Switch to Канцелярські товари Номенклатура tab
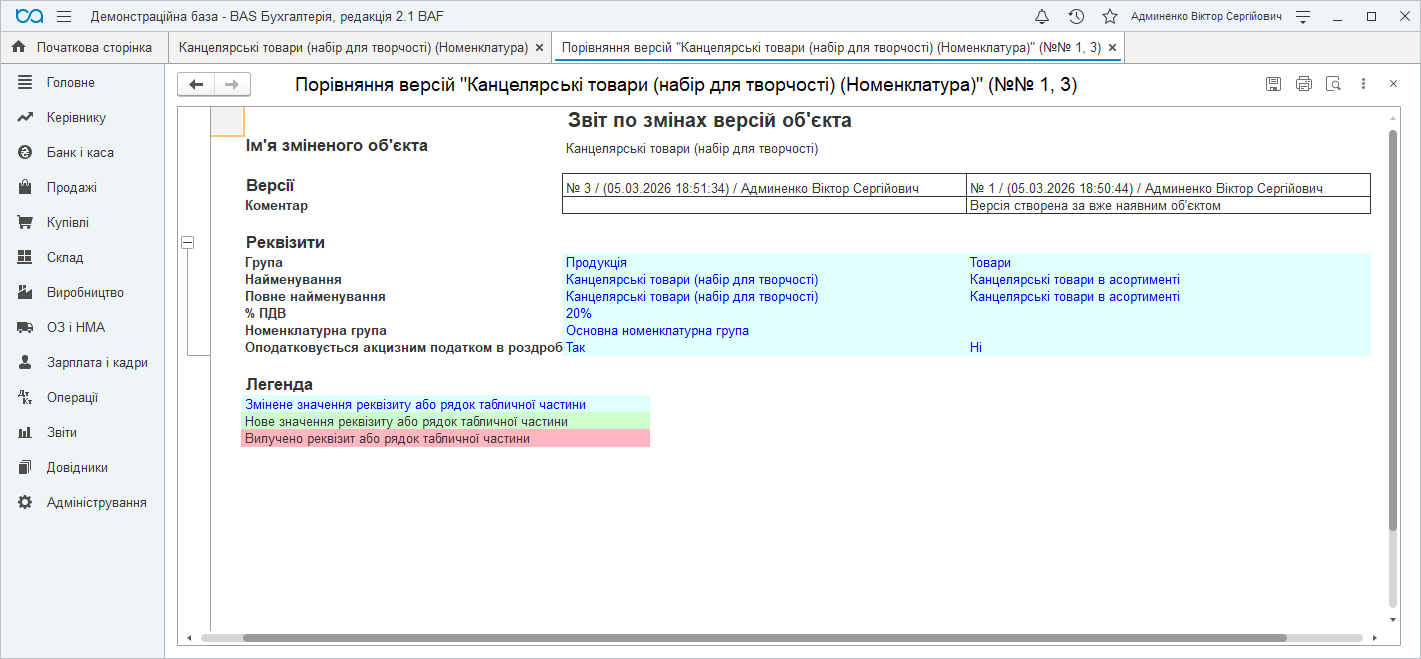1421x659 pixels. 353,47
